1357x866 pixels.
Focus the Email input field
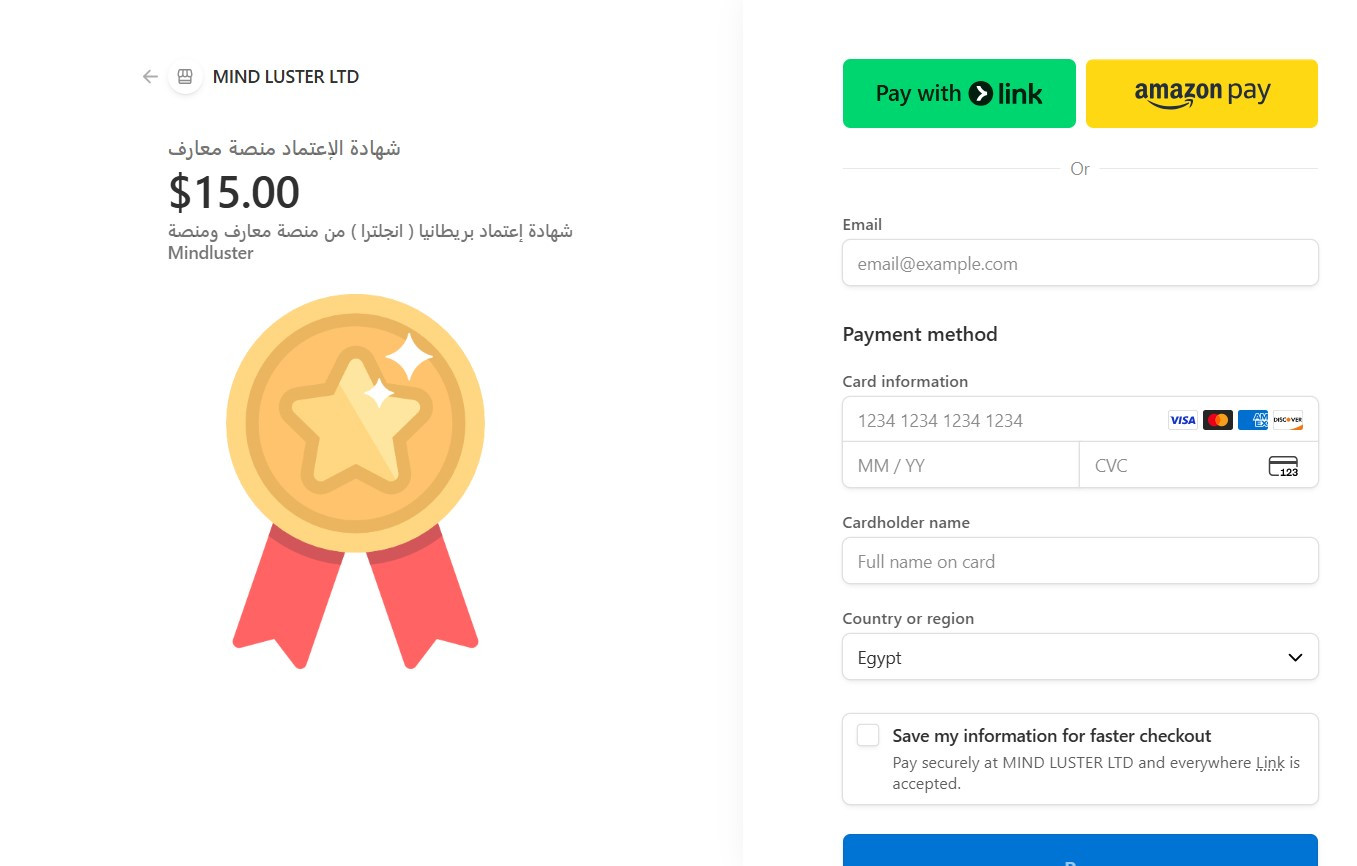(x=1080, y=264)
